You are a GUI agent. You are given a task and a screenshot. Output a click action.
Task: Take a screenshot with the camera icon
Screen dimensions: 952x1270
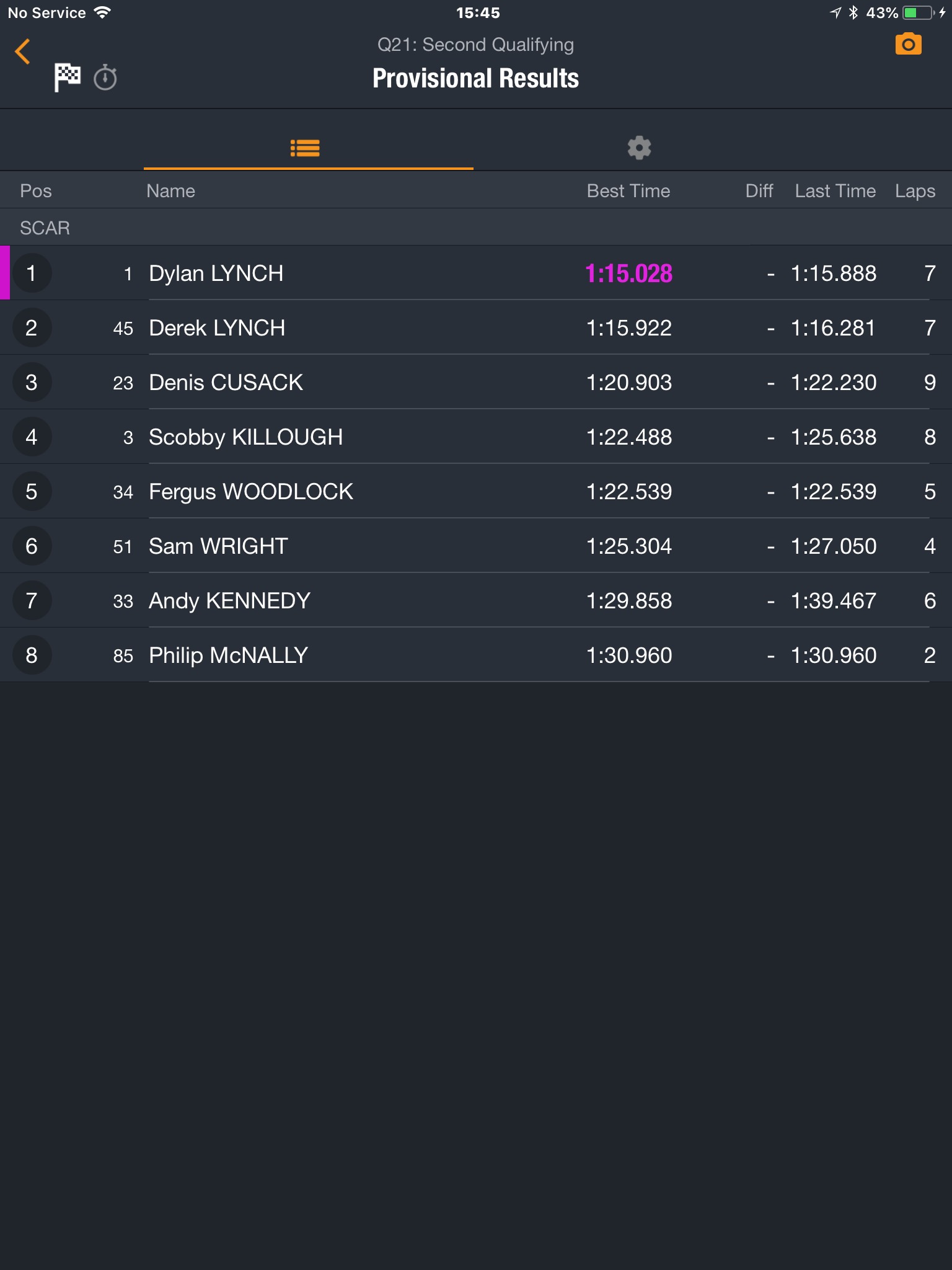909,44
